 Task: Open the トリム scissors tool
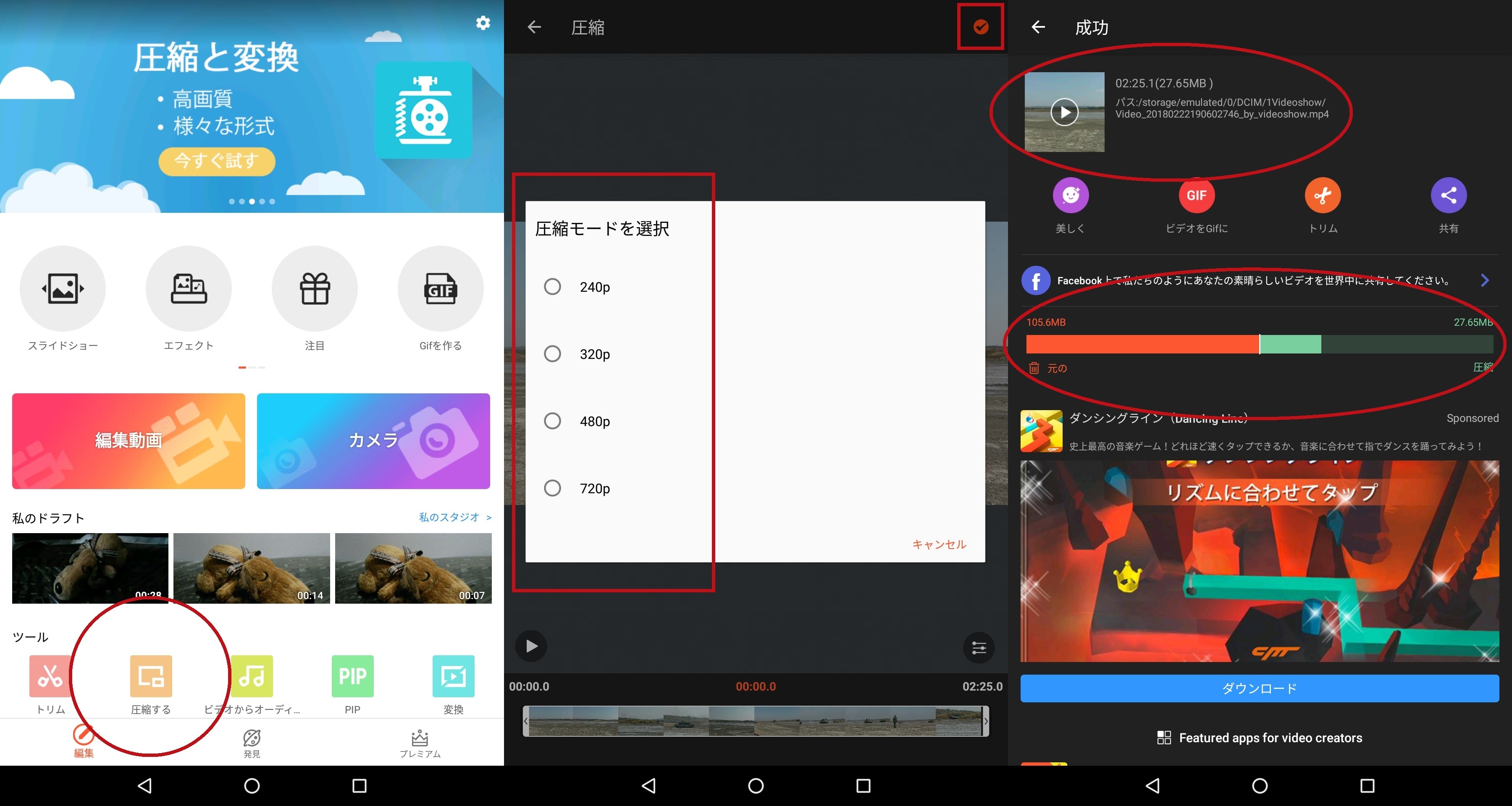click(x=50, y=676)
